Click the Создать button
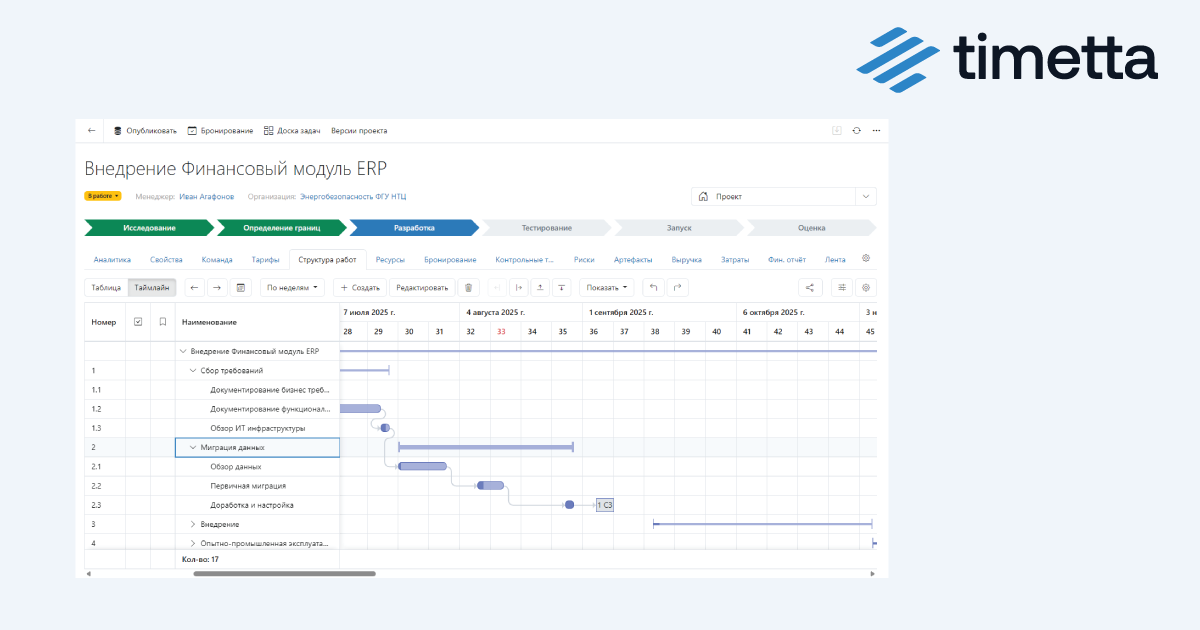Screen dimensions: 1200x630 [360, 288]
